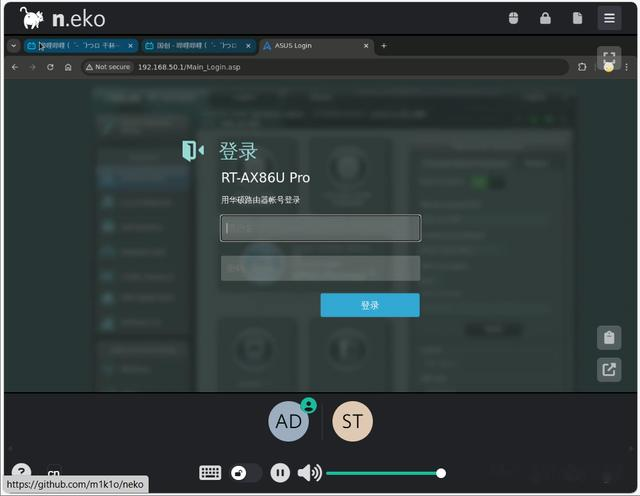Open the browser extensions puzzle icon

(x=582, y=67)
